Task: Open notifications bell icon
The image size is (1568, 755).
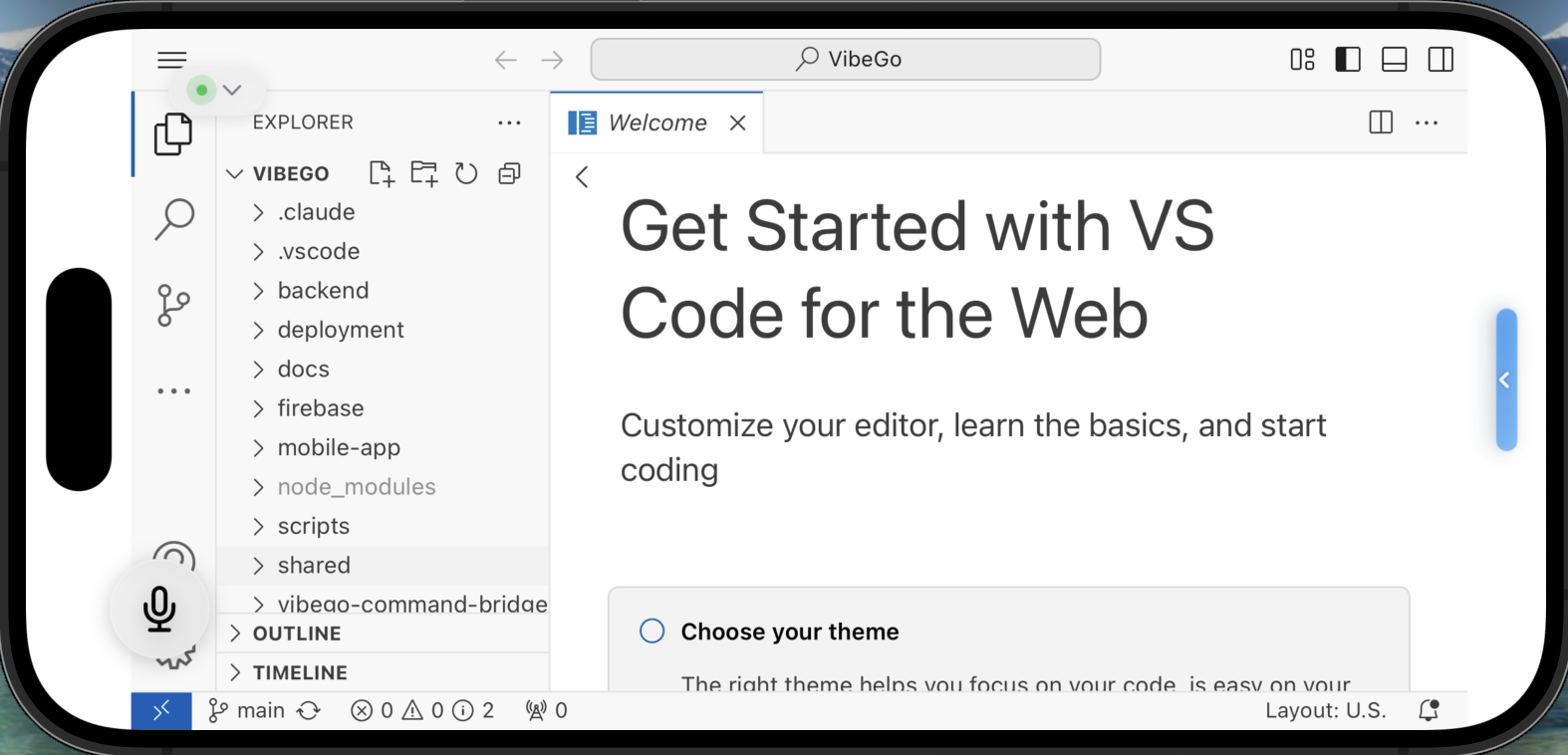Action: (x=1429, y=710)
